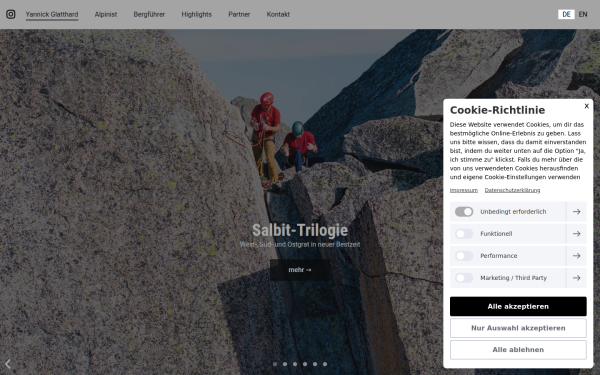This screenshot has width=600, height=375.
Task: Enable the Funktionell cookies switch
Action: coord(464,234)
